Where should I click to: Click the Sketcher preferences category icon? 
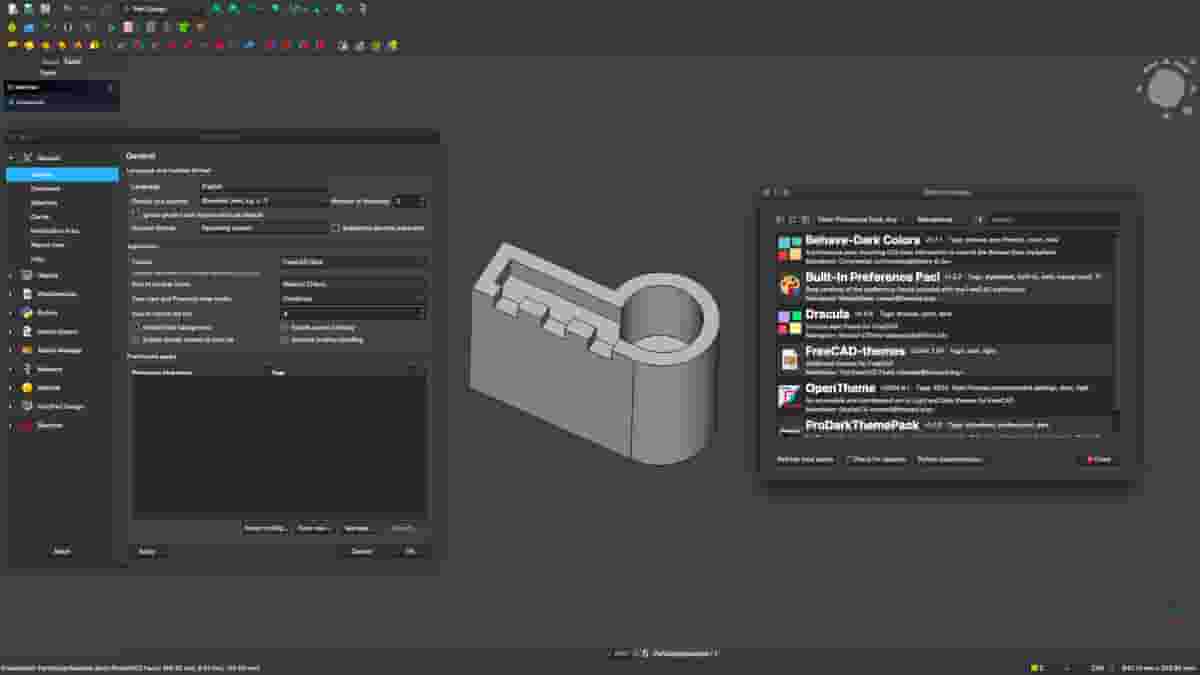pos(27,425)
